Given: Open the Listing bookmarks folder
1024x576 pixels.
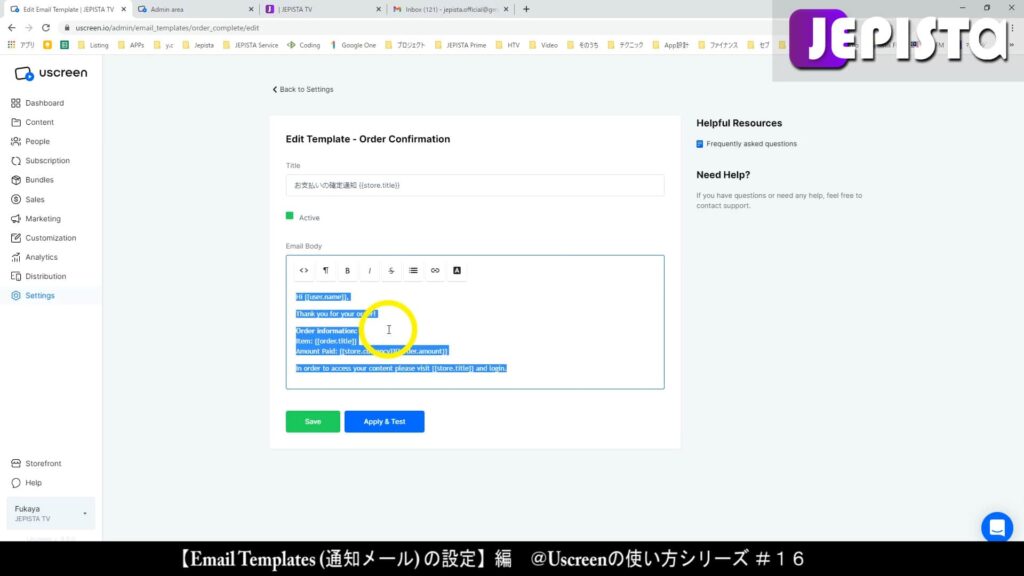Looking at the screenshot, I should [93, 45].
